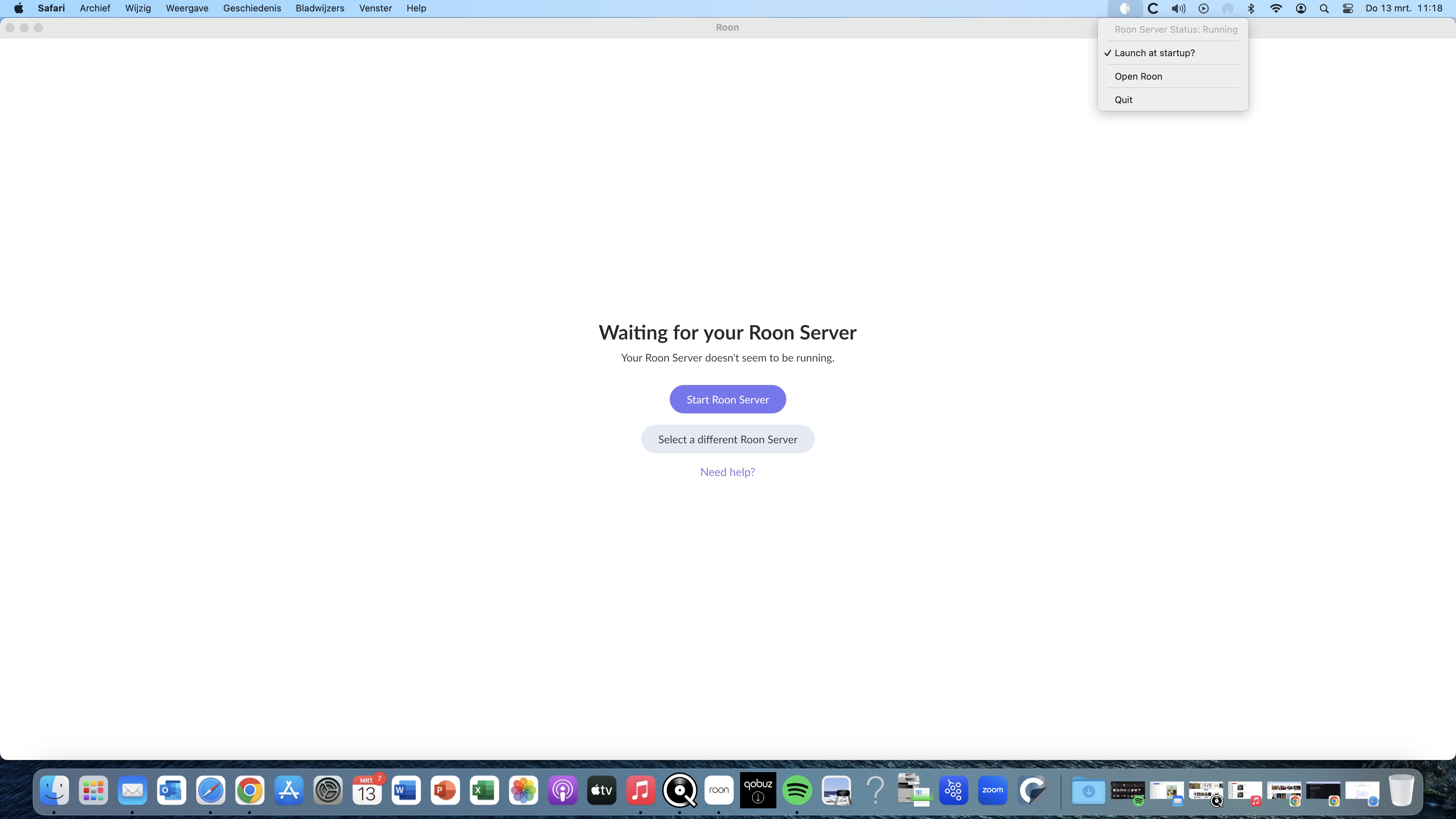Image resolution: width=1456 pixels, height=819 pixels.
Task: Open Apple TV from the Dock
Action: pos(601,789)
